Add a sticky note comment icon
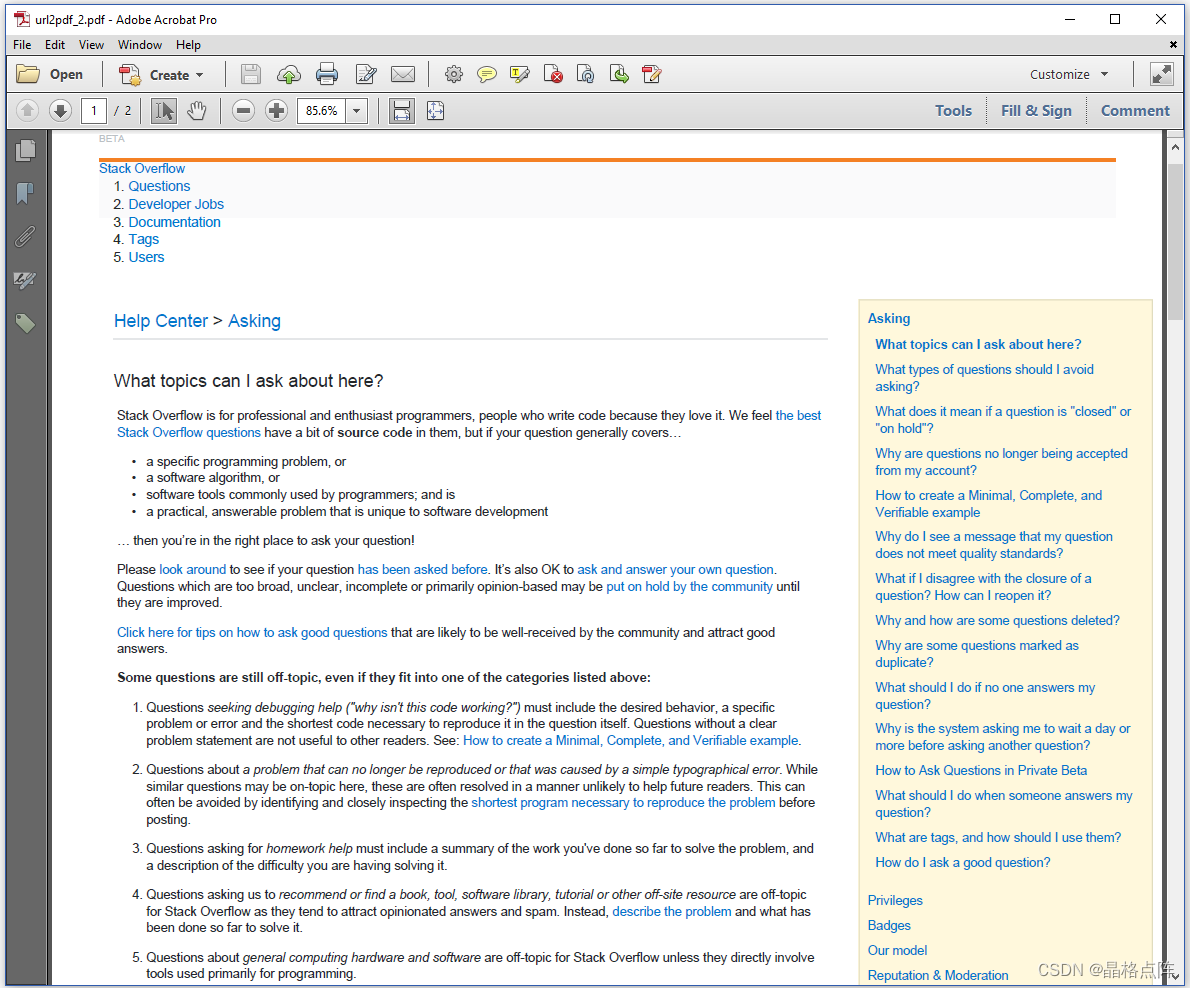The width and height of the screenshot is (1190, 988). [486, 74]
